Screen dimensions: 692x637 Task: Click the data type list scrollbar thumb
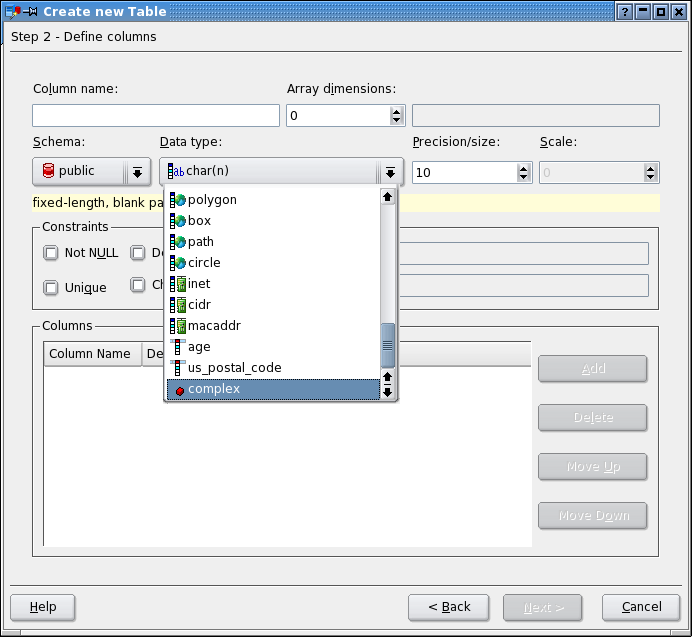pyautogui.click(x=388, y=344)
